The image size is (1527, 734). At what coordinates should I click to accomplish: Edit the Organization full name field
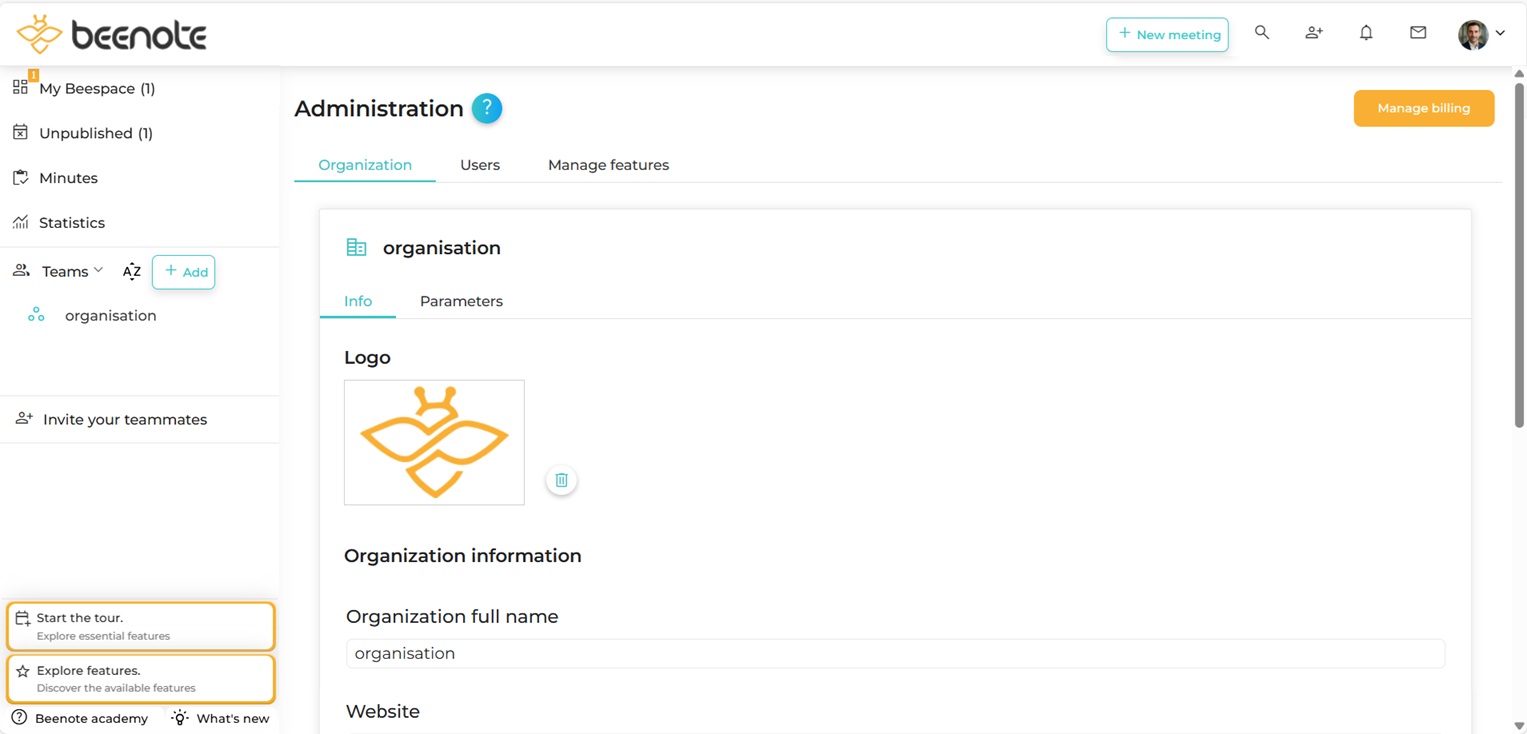pos(894,653)
